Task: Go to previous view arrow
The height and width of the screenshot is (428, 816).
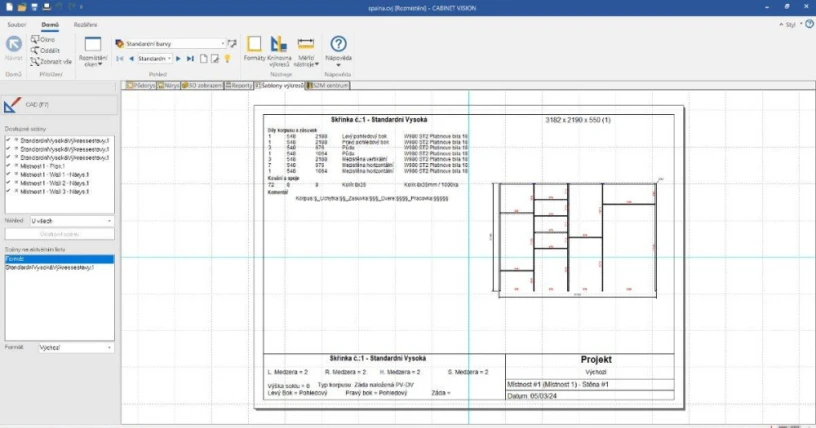Action: pos(131,59)
